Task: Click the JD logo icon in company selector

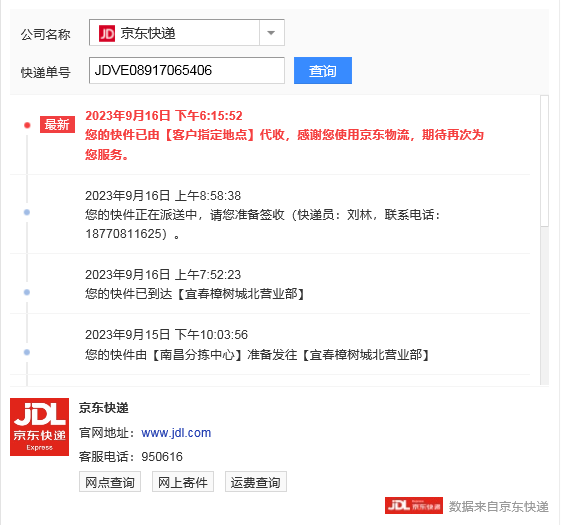Action: (107, 33)
